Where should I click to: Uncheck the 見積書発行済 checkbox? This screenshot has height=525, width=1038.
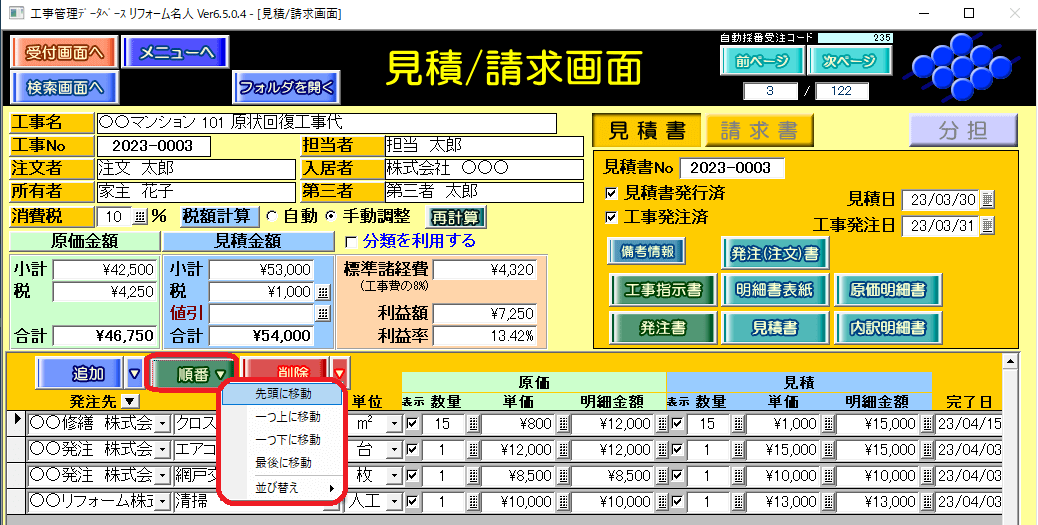tap(611, 192)
